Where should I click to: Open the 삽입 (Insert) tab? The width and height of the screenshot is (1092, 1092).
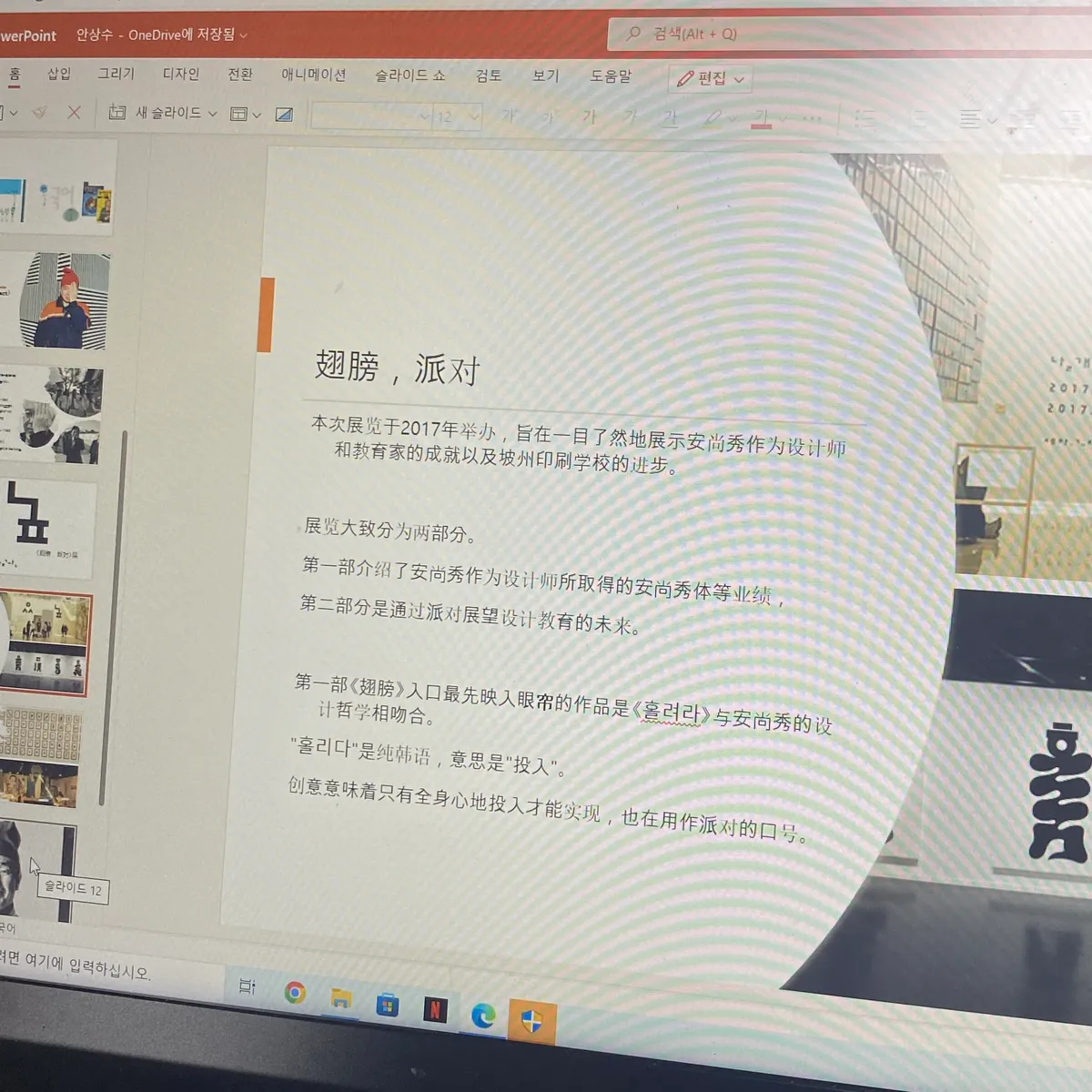(59, 74)
